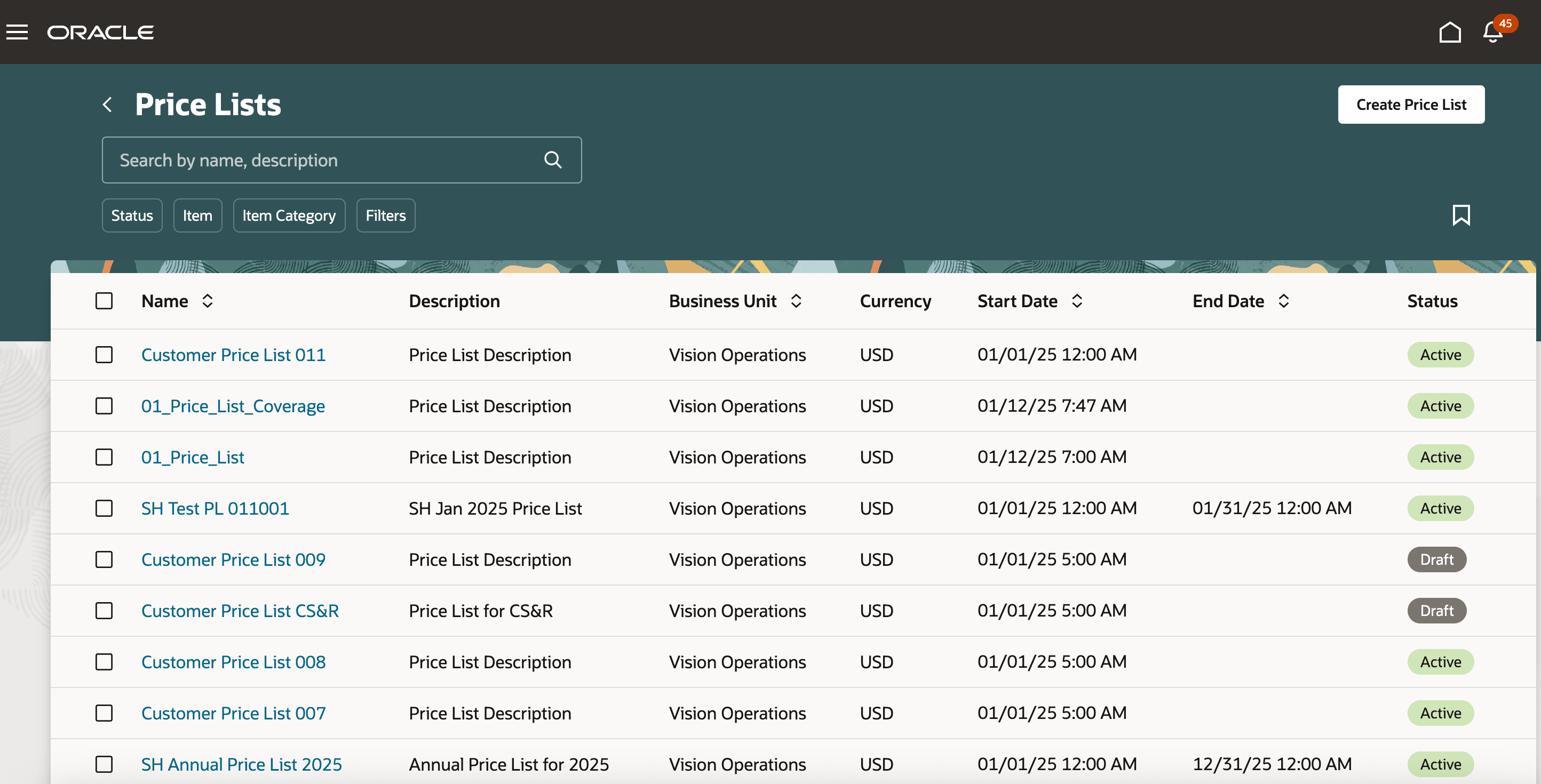The image size is (1541, 784).
Task: Click the Create Price List button
Action: click(x=1411, y=105)
